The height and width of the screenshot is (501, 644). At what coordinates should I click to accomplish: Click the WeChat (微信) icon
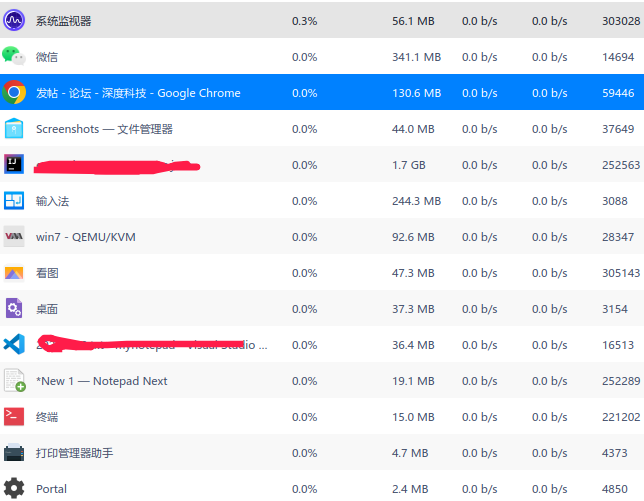click(14, 57)
